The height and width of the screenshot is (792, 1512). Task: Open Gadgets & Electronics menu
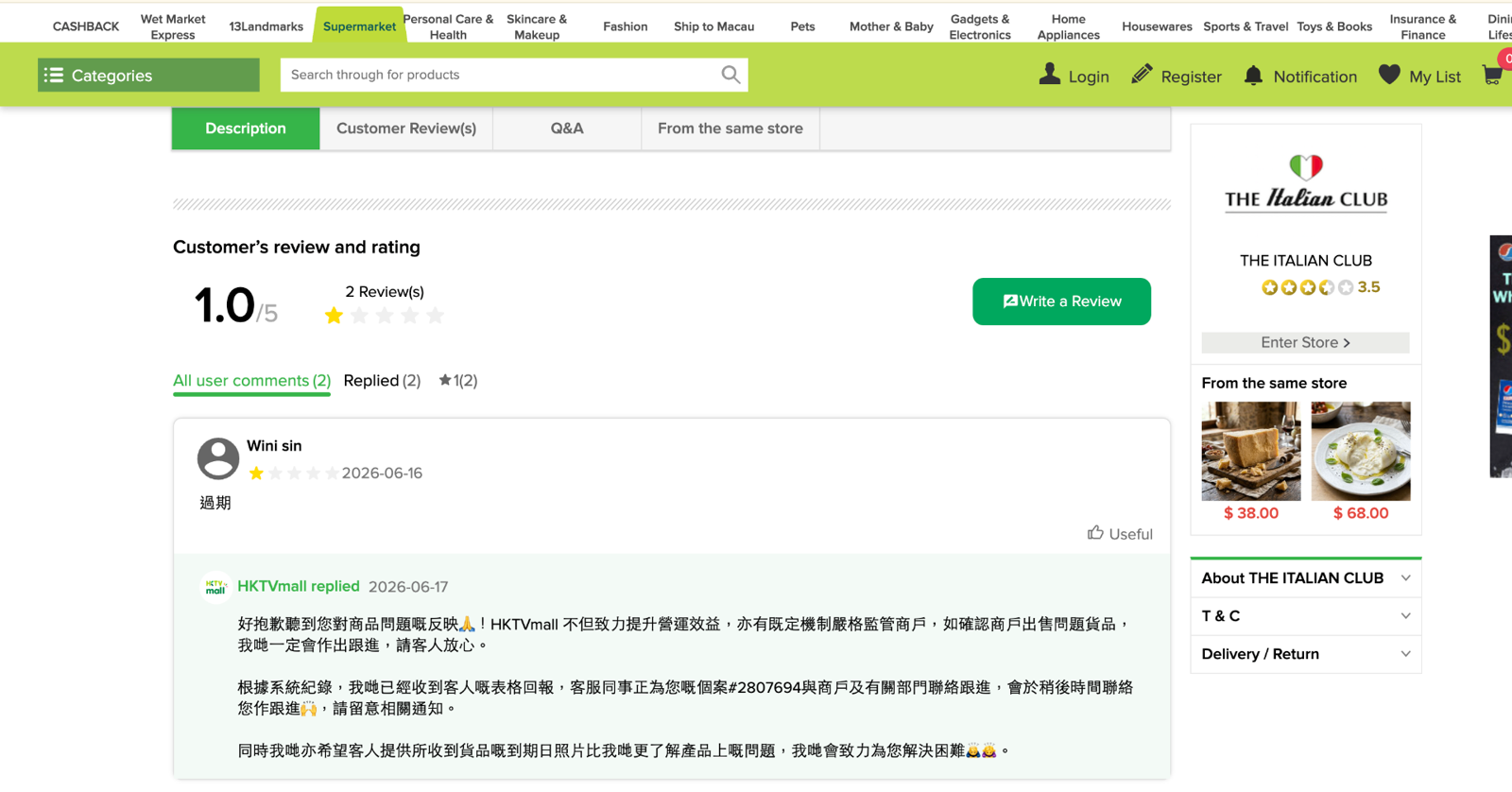[x=980, y=26]
